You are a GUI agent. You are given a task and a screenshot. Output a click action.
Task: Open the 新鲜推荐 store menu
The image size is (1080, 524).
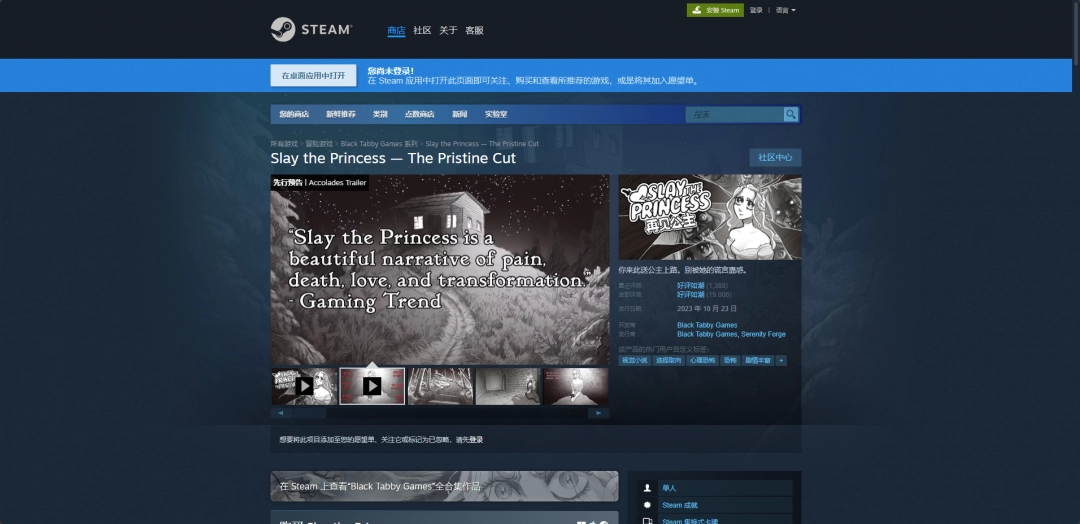340,114
